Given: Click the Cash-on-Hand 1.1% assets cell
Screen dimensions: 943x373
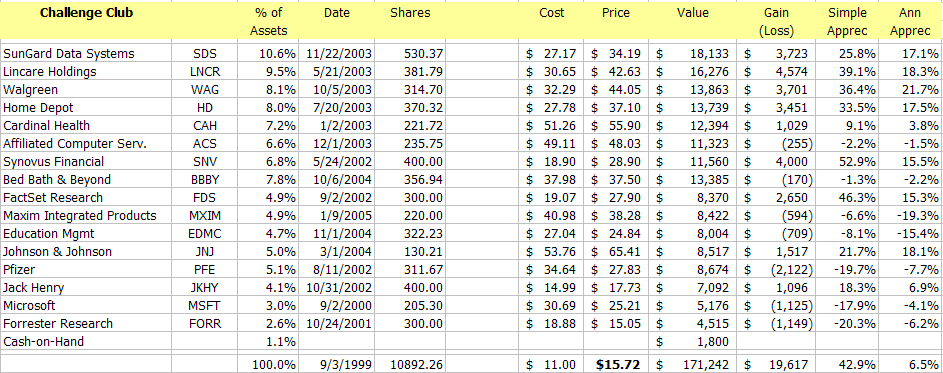Looking at the screenshot, I should (x=268, y=342).
